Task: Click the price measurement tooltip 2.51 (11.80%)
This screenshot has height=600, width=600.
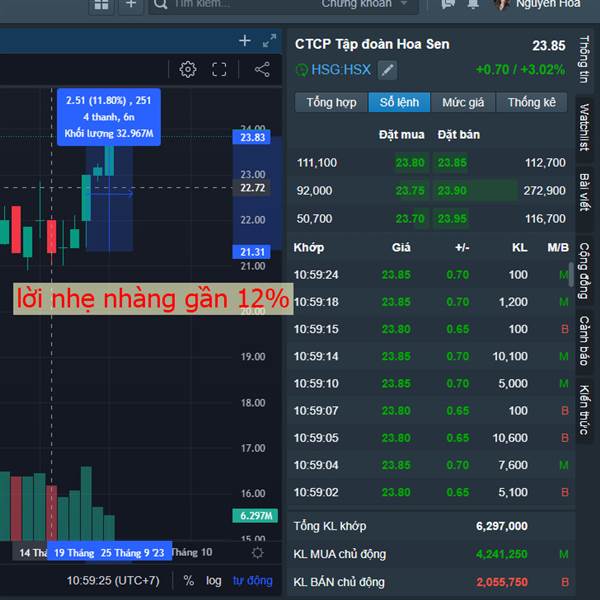Action: pos(109,117)
